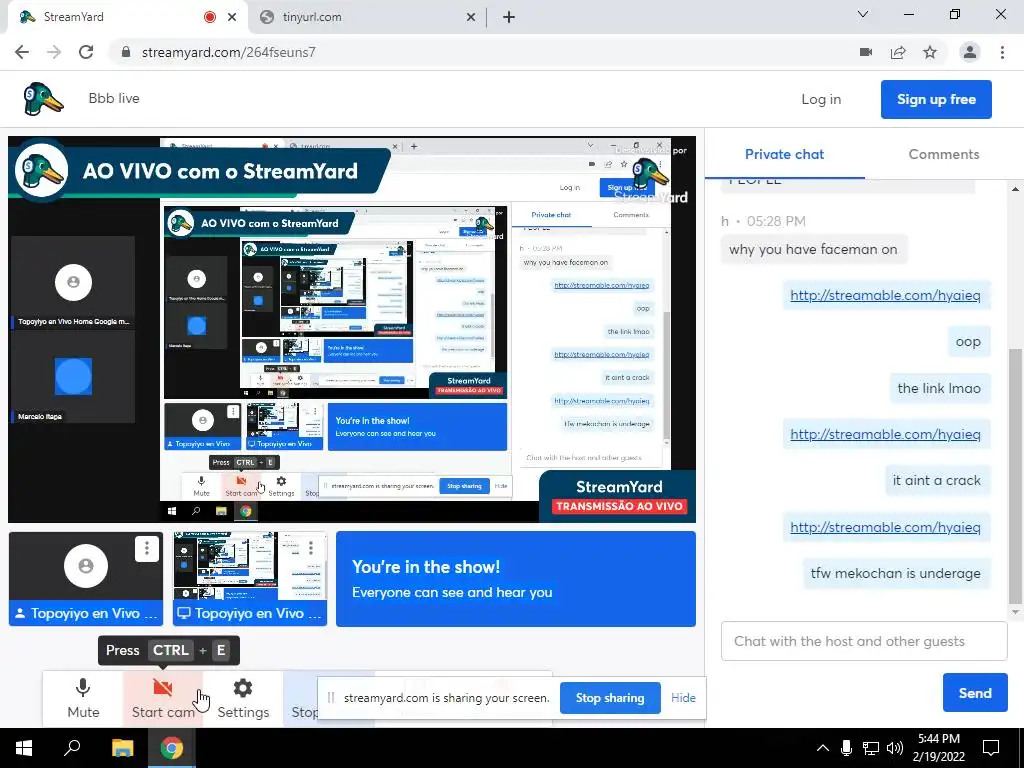Send the chat message

click(x=975, y=693)
